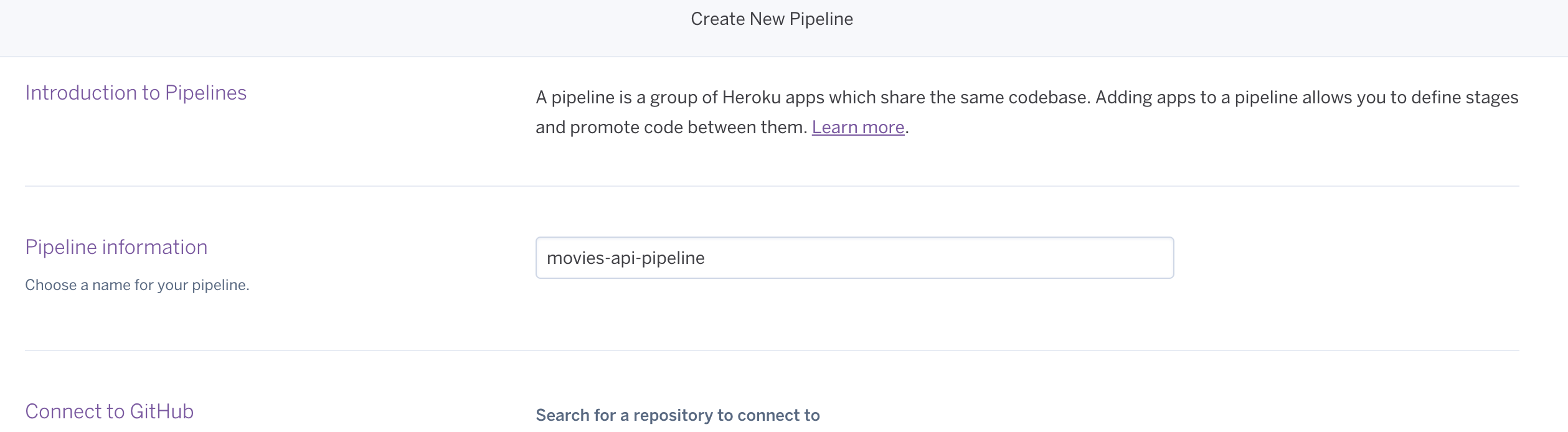This screenshot has height=432, width=1568.
Task: Select 'Search for a repository to connect to'
Action: tap(678, 415)
